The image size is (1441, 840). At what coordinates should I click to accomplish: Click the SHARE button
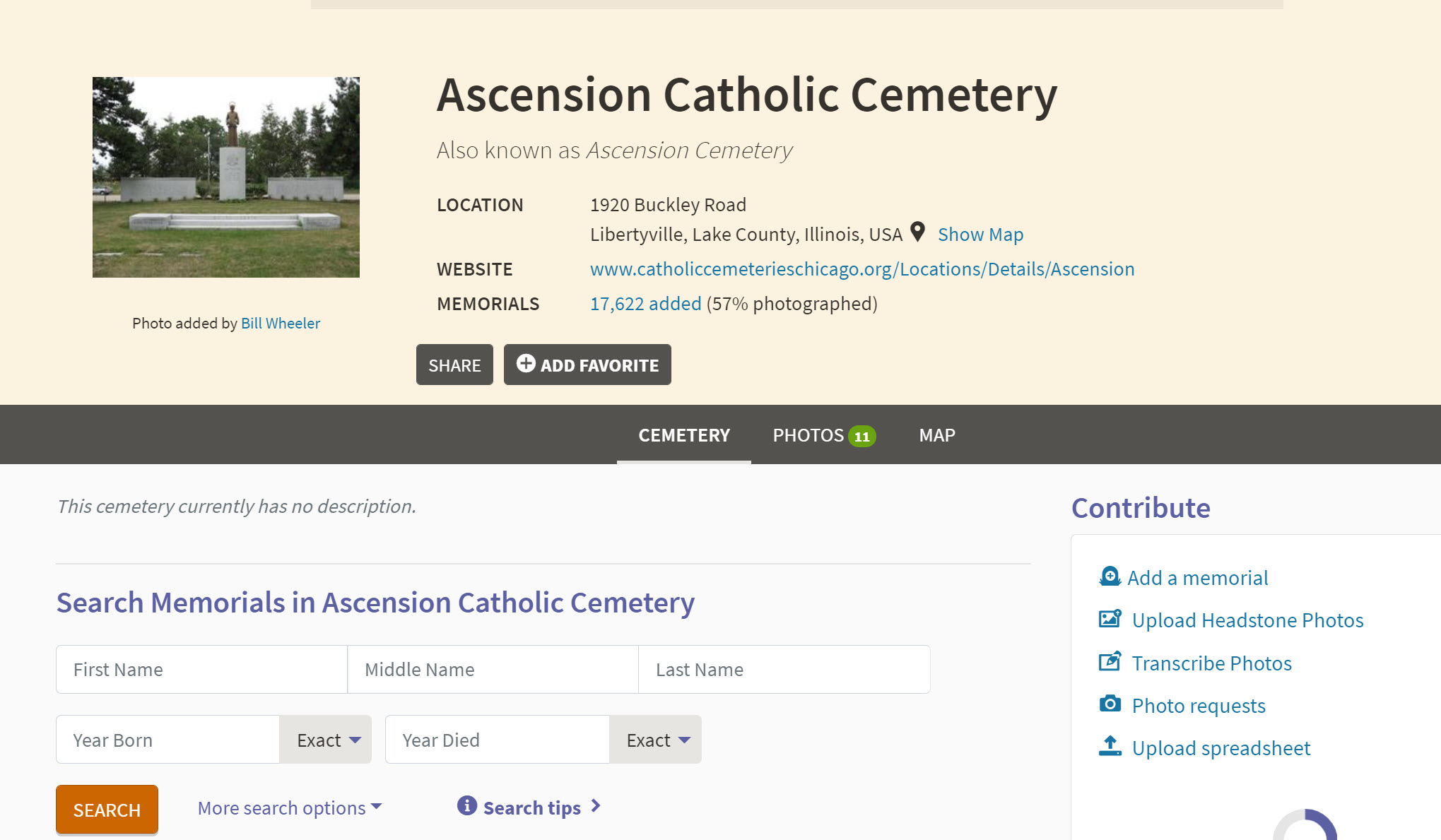454,365
